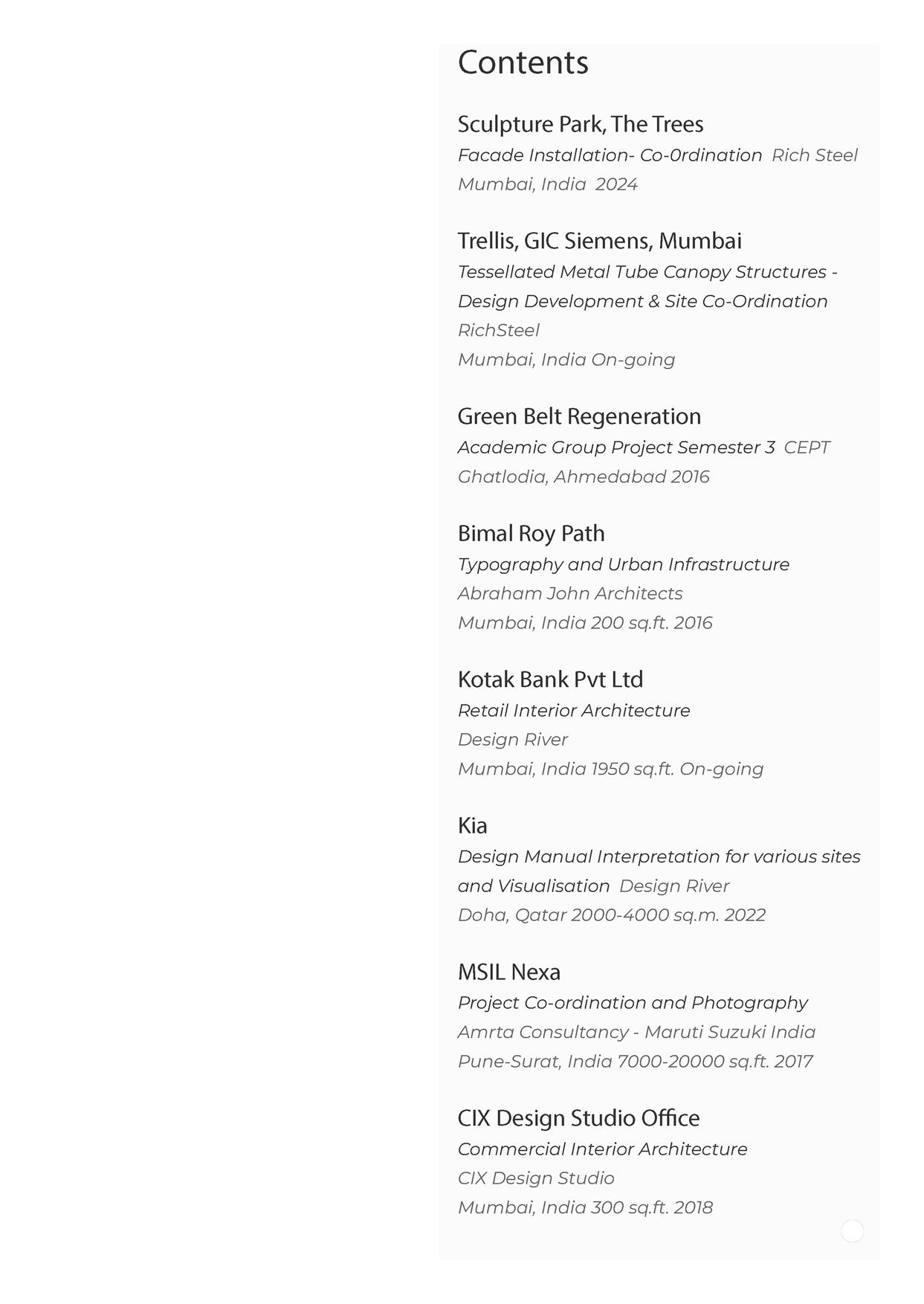The height and width of the screenshot is (1304, 924).
Task: Click the Contents heading
Action: coord(523,62)
